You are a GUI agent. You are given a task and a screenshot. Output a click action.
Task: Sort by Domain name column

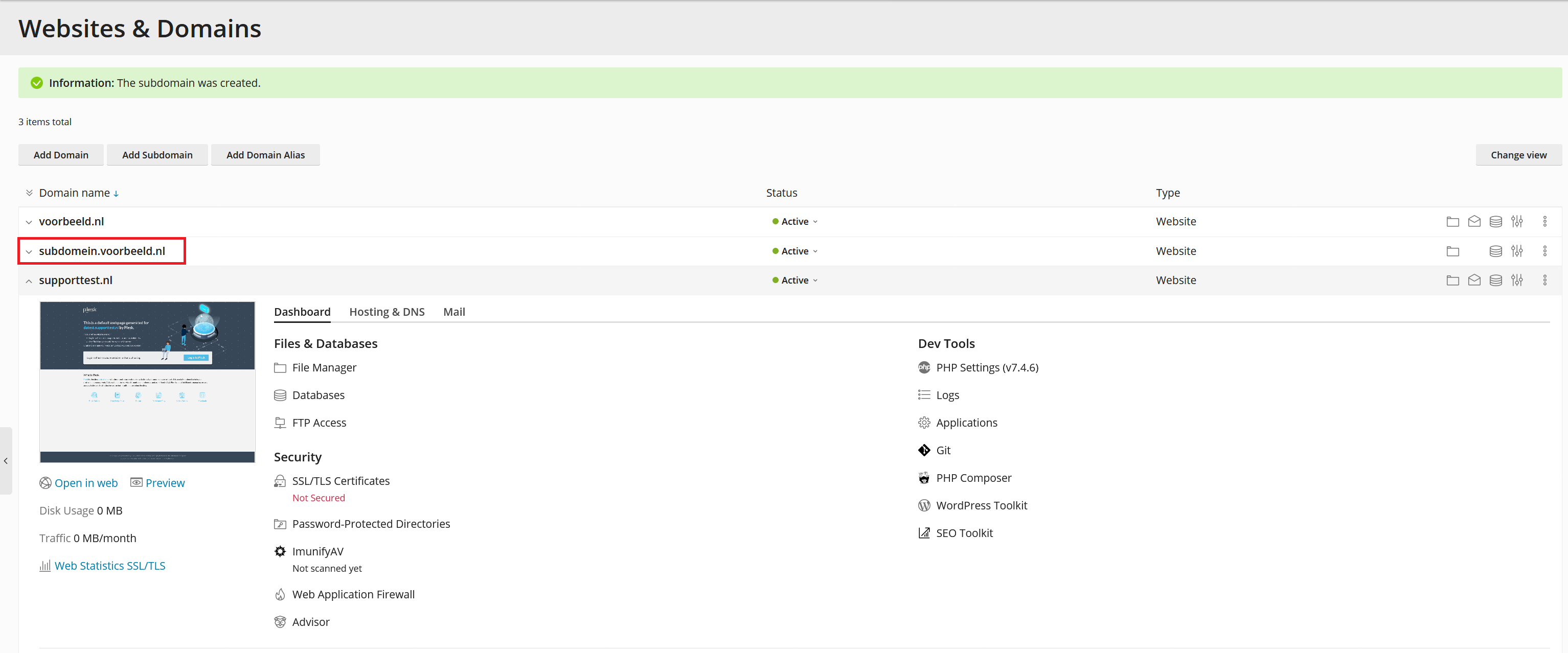coord(79,193)
